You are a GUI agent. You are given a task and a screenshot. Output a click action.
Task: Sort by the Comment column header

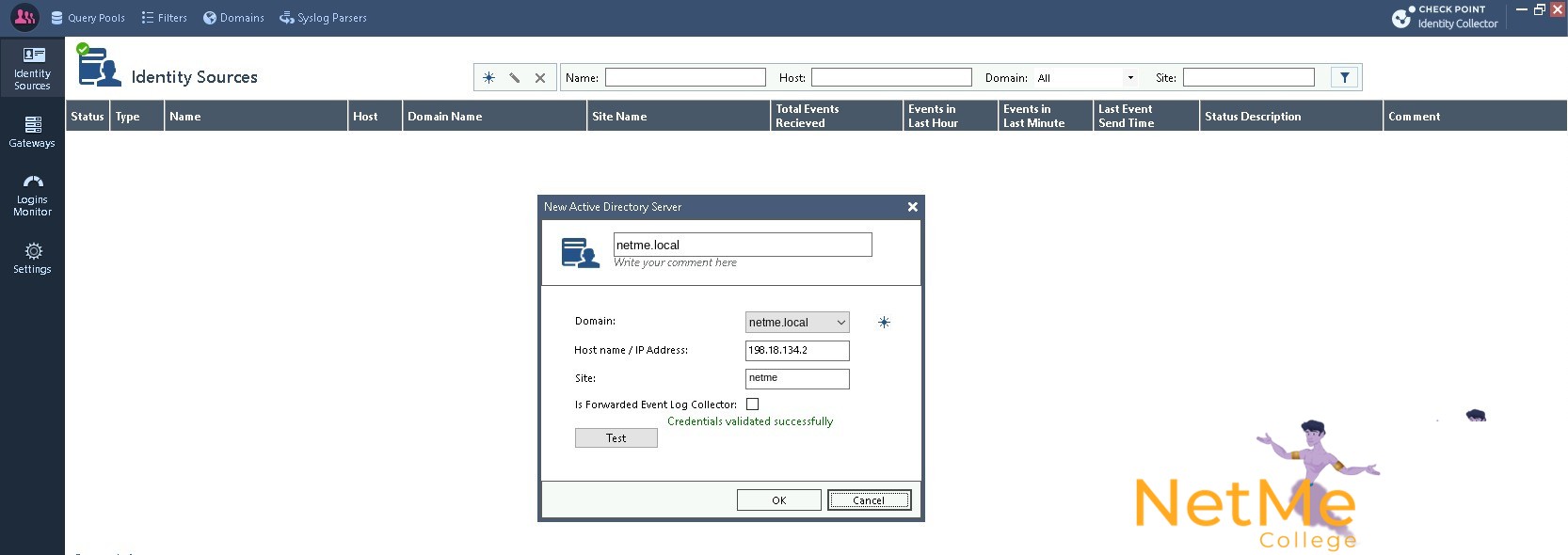pyautogui.click(x=1475, y=117)
